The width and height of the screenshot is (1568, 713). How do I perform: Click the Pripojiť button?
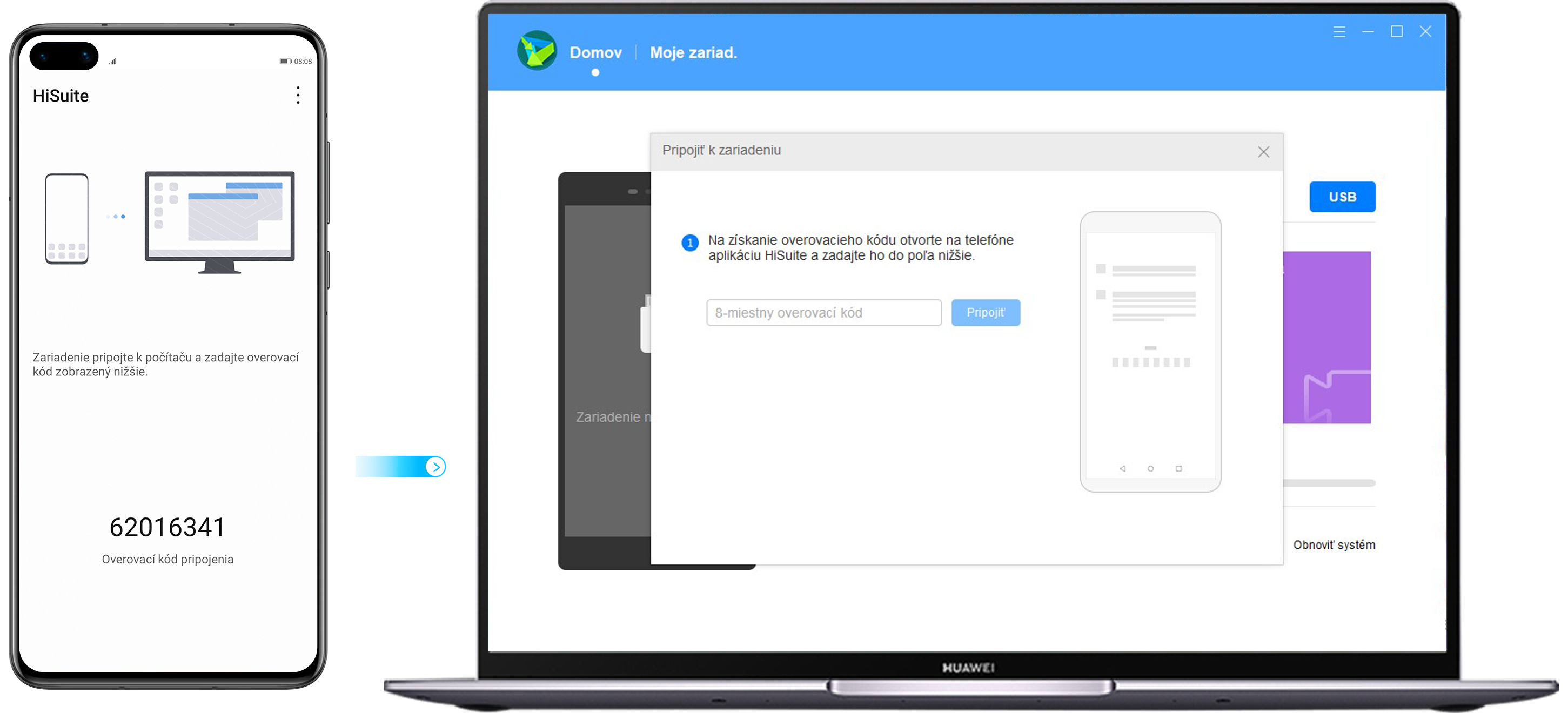986,313
